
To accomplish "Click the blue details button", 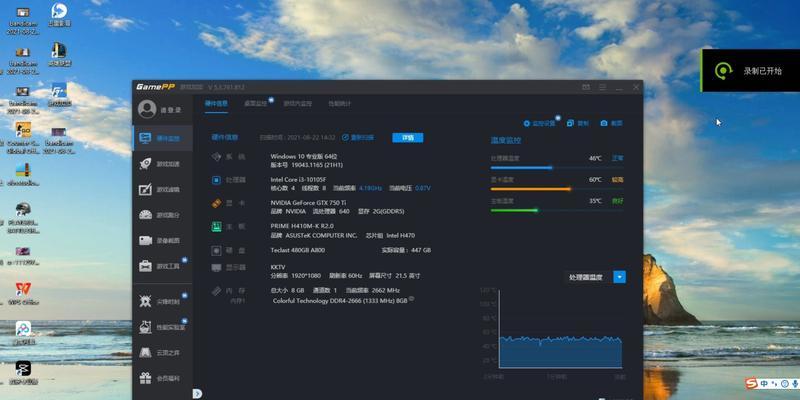I will pyautogui.click(x=408, y=137).
